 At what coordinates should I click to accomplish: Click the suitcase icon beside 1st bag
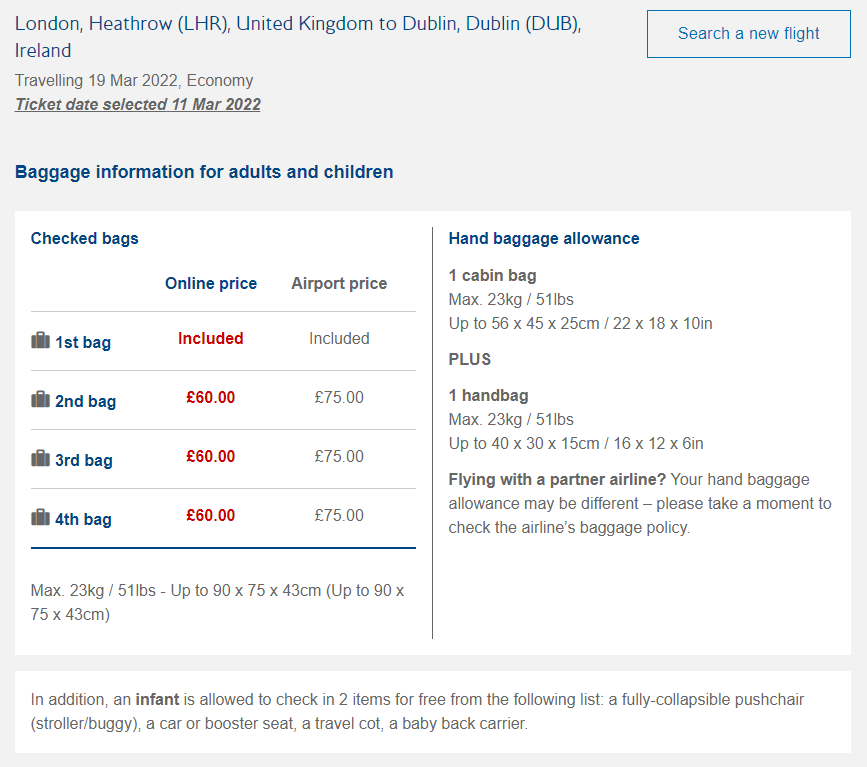(x=40, y=340)
